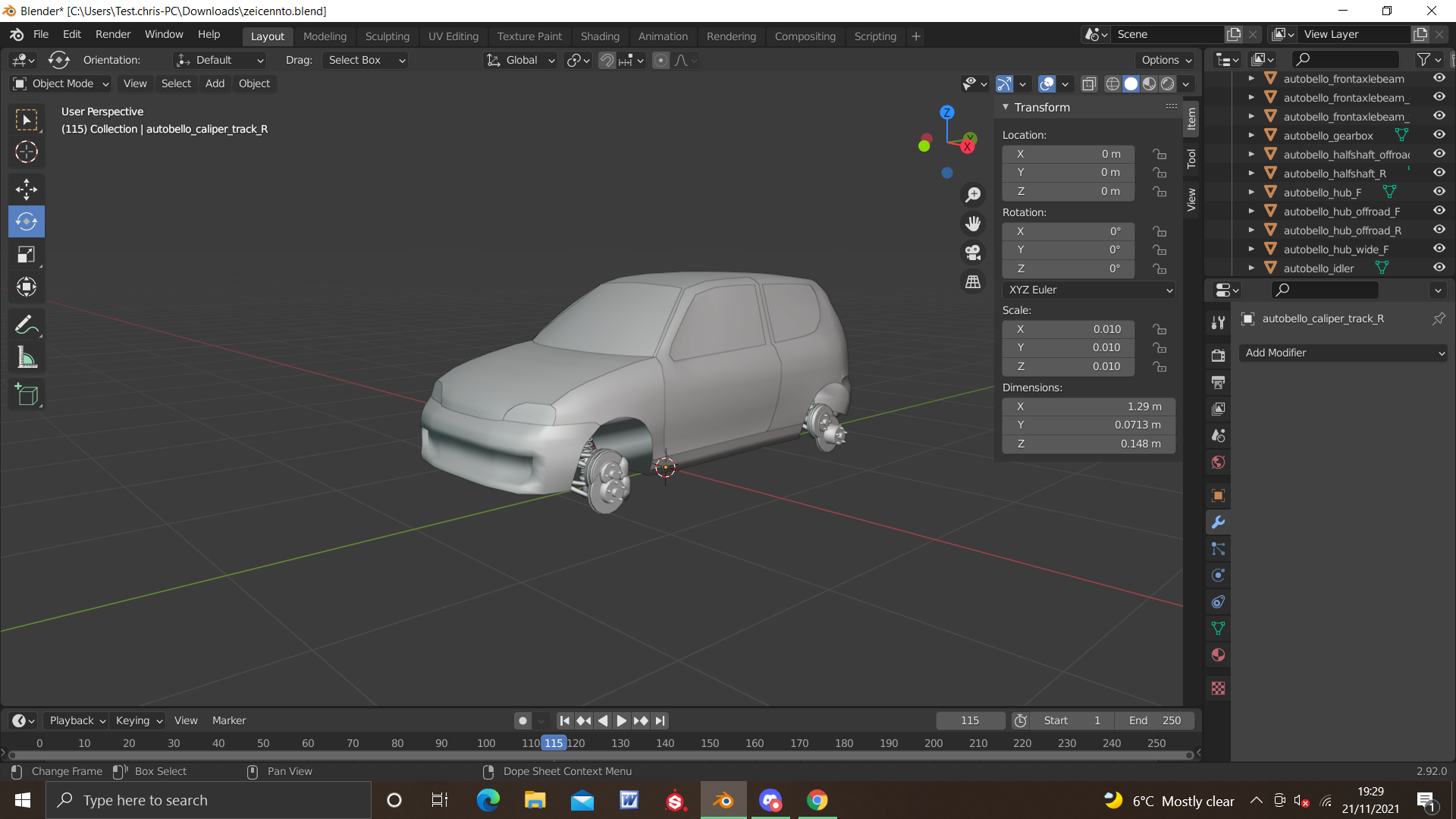
Task: Click the X scale value field
Action: click(1068, 329)
